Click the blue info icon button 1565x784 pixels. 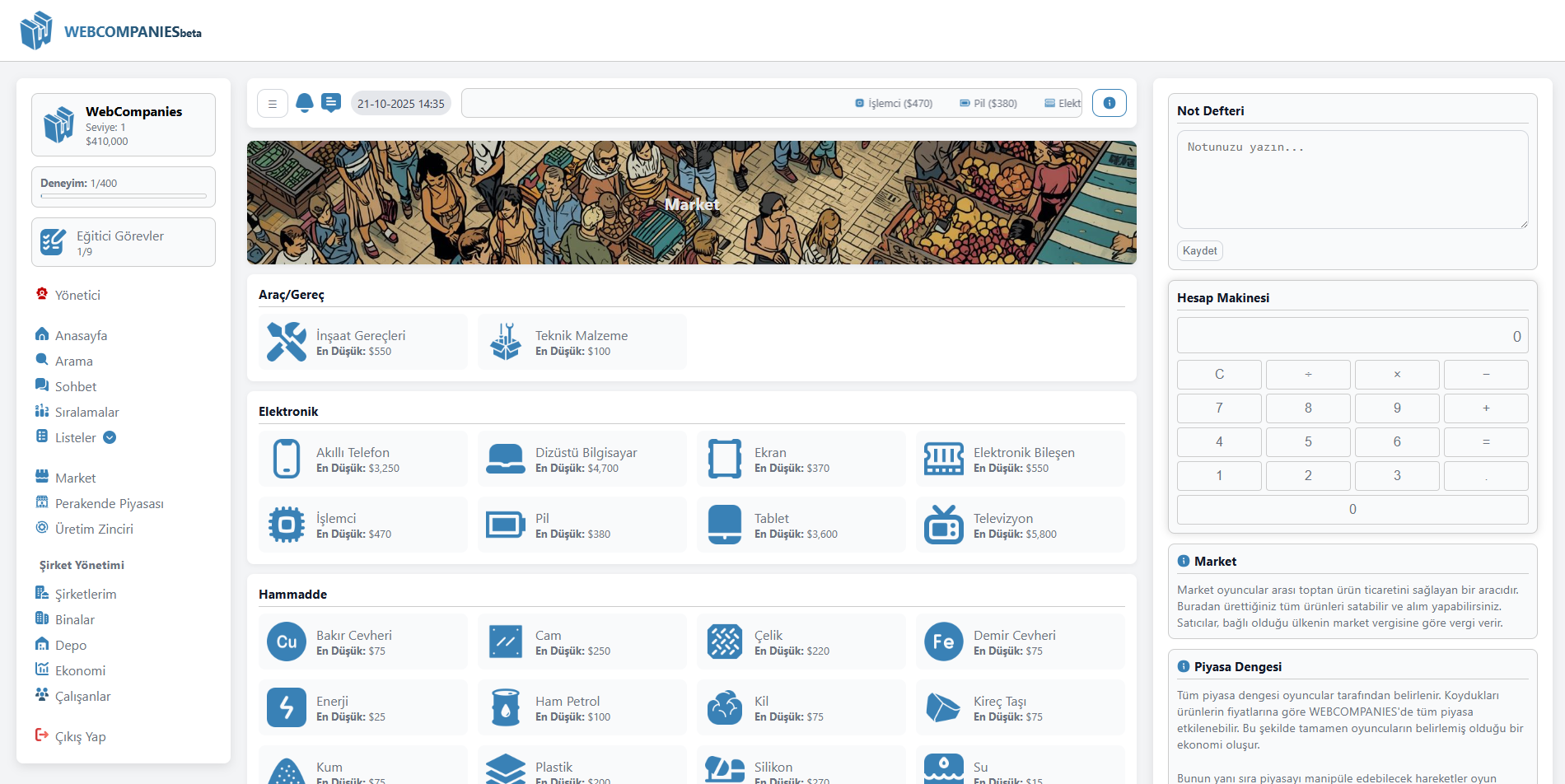tap(1109, 103)
